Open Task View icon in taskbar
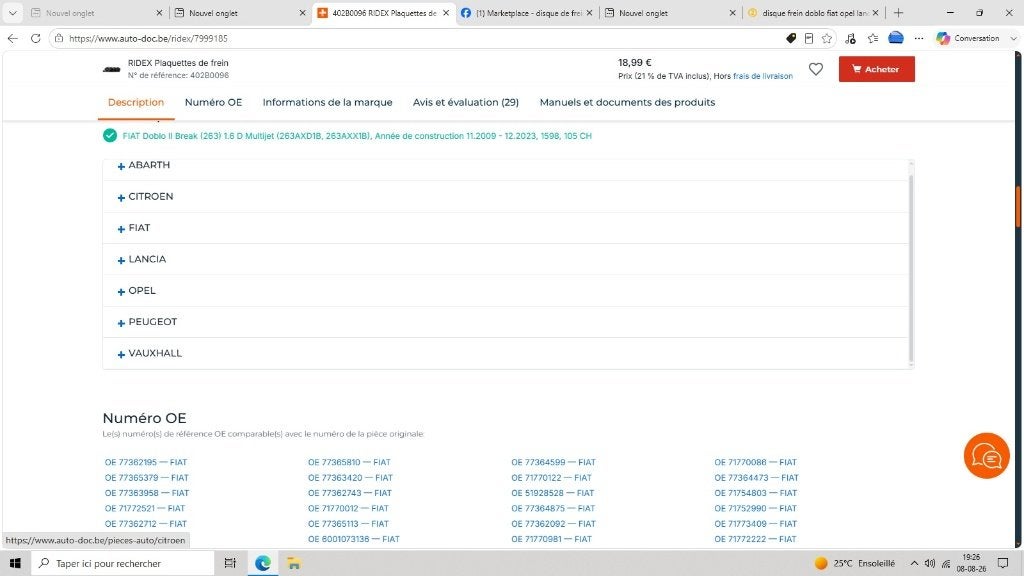The height and width of the screenshot is (576, 1024). coord(230,563)
